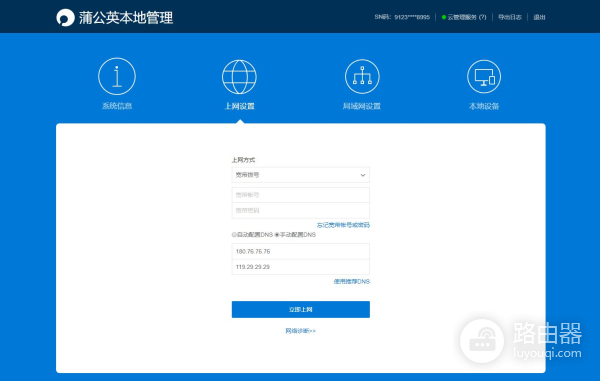Click the 蒲公英 logo in the header

[65, 18]
